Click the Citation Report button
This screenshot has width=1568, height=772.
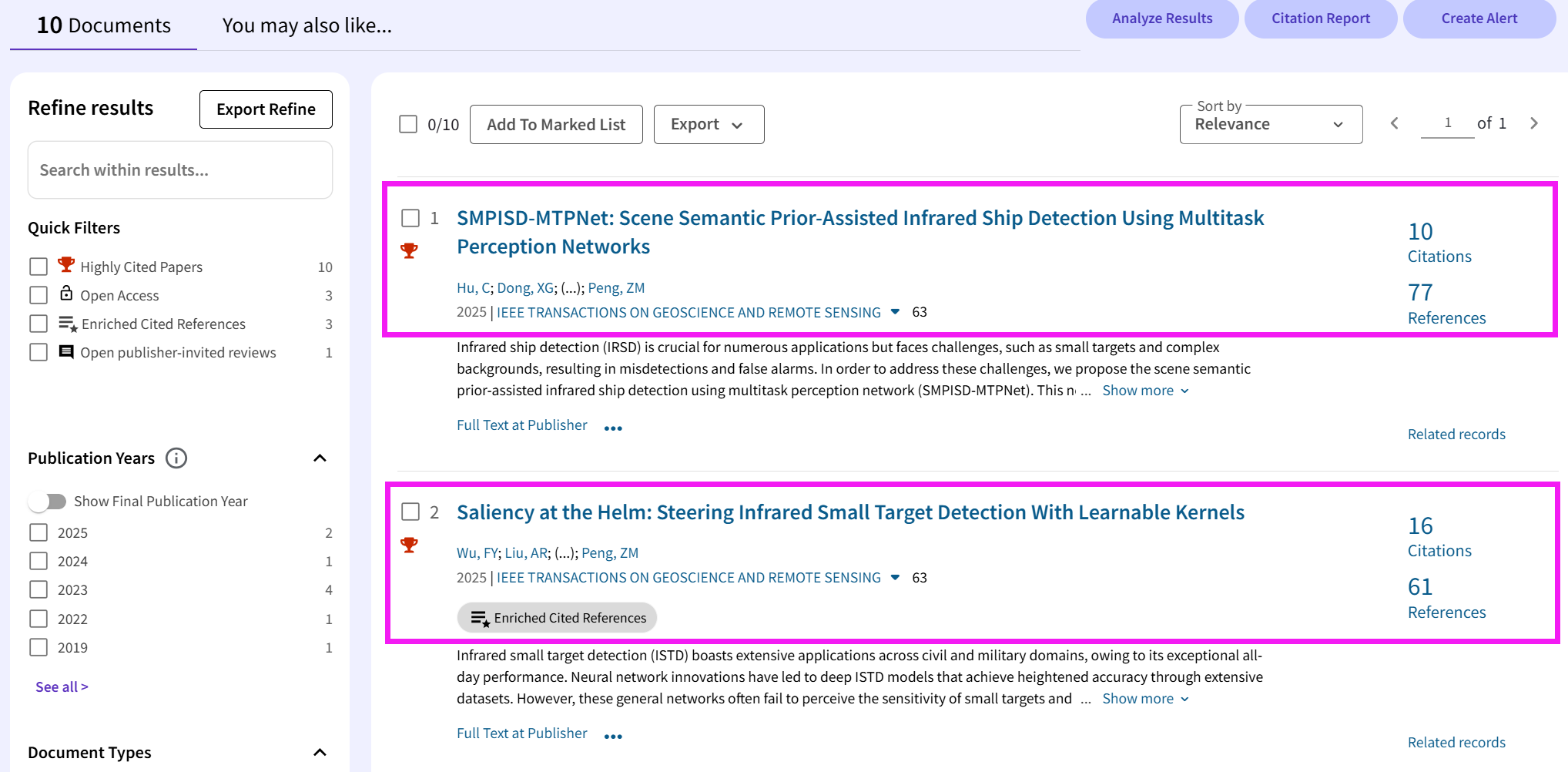[1320, 18]
